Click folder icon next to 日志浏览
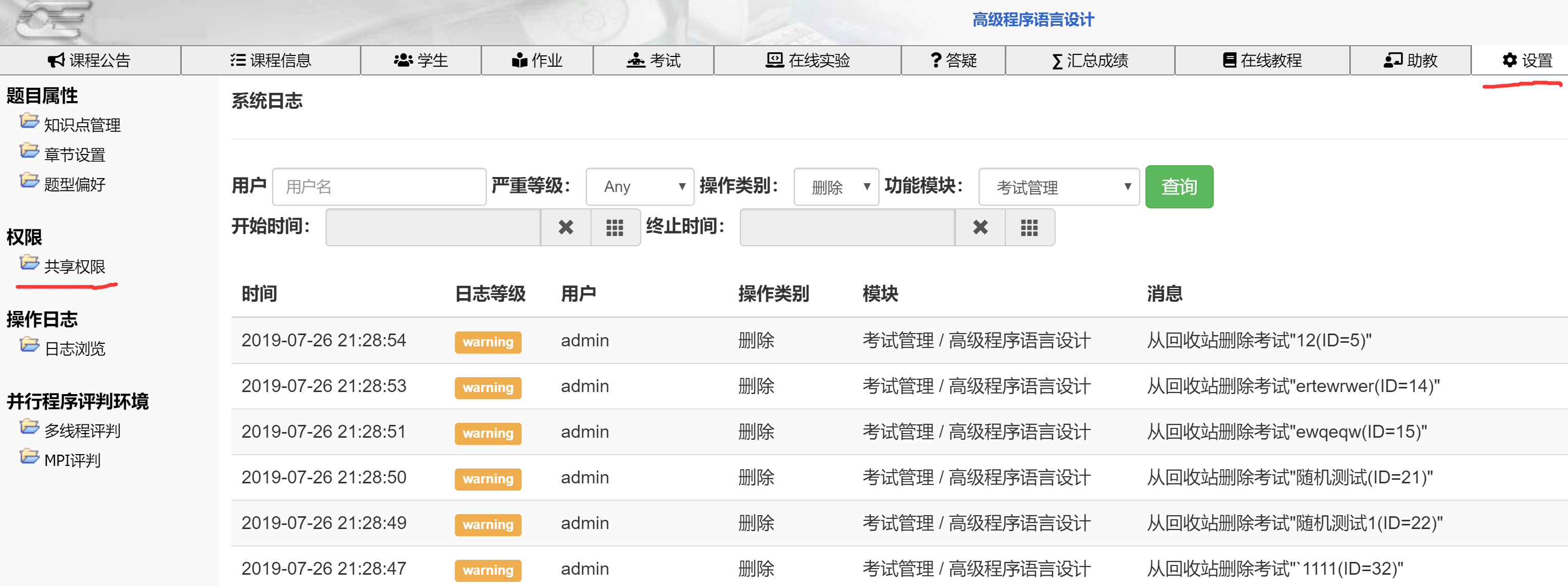This screenshot has width=1568, height=586. click(29, 345)
